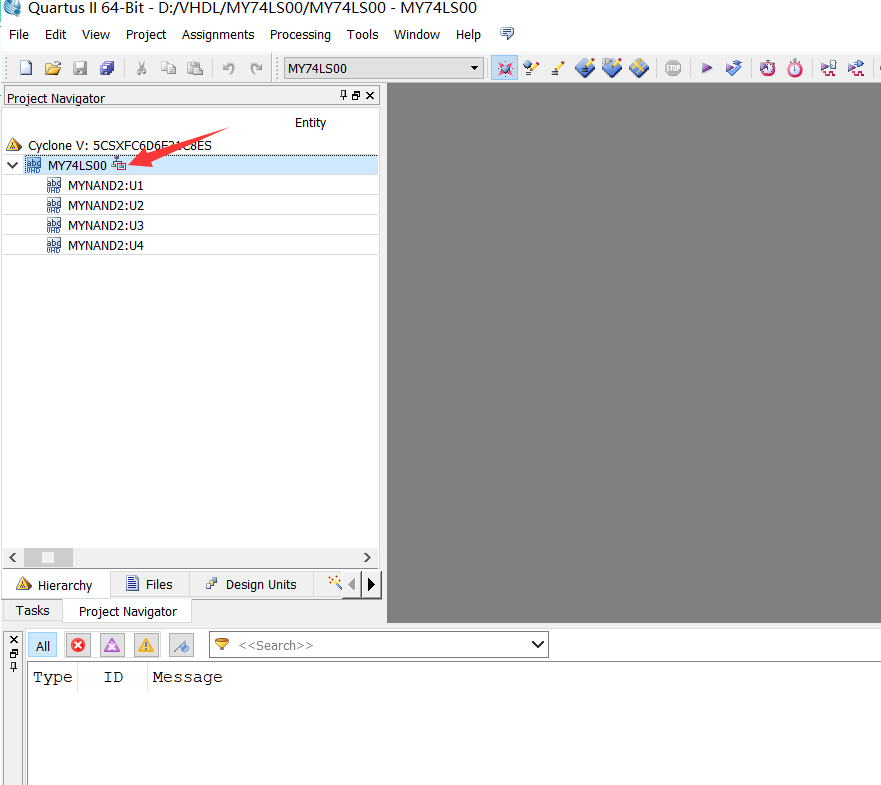Switch to the Design Units tab
This screenshot has height=785, width=881.
pyautogui.click(x=251, y=584)
